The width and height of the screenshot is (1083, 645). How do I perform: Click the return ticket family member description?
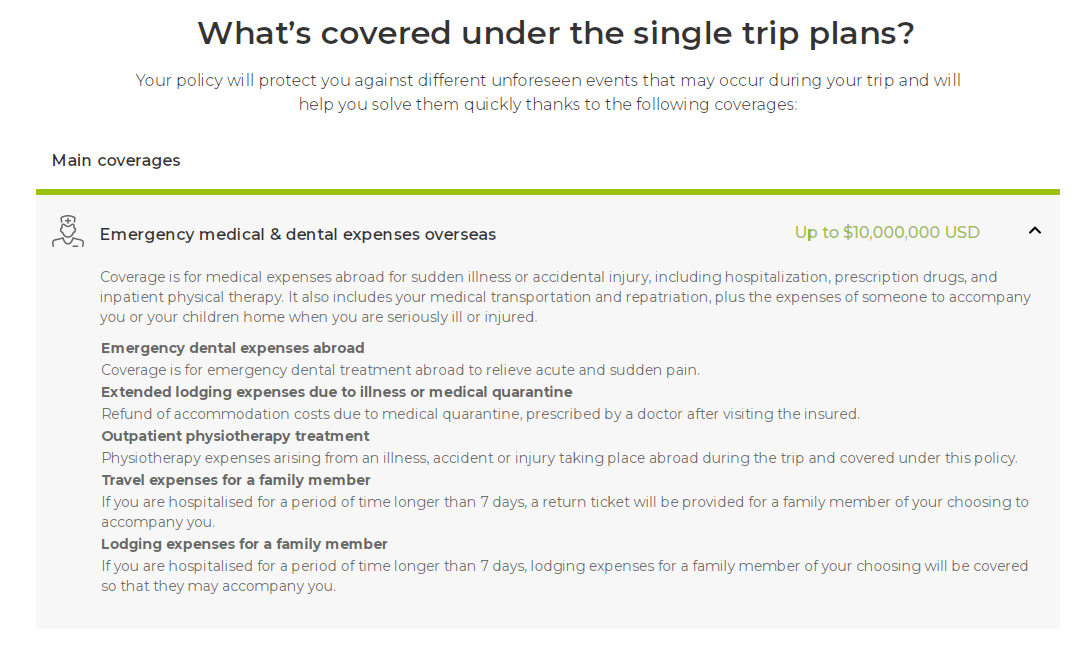(564, 512)
